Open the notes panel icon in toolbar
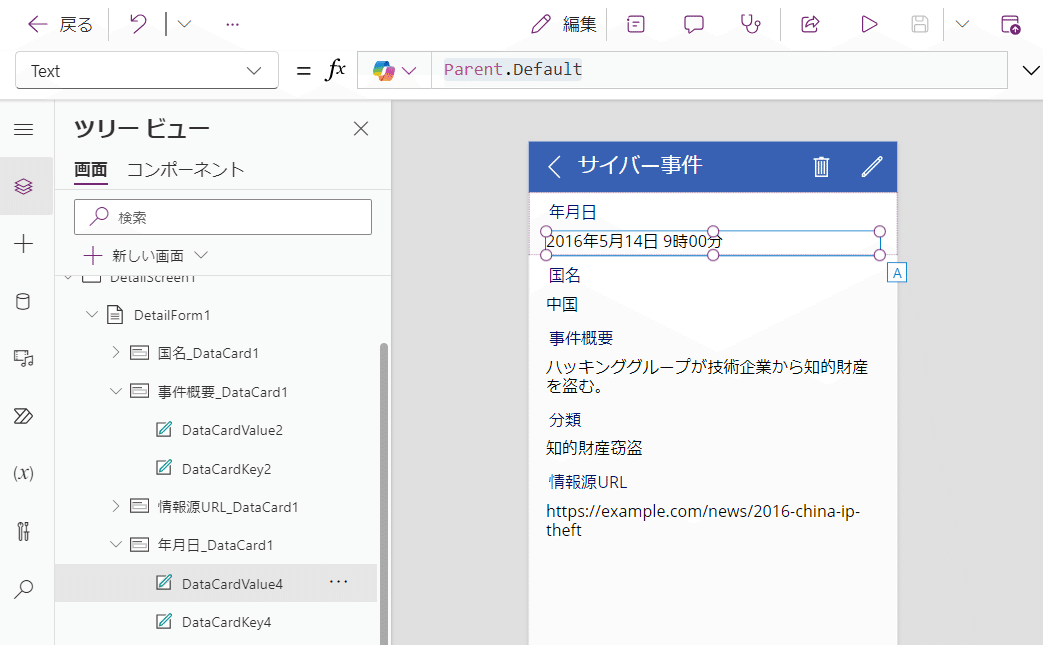 (x=636, y=25)
